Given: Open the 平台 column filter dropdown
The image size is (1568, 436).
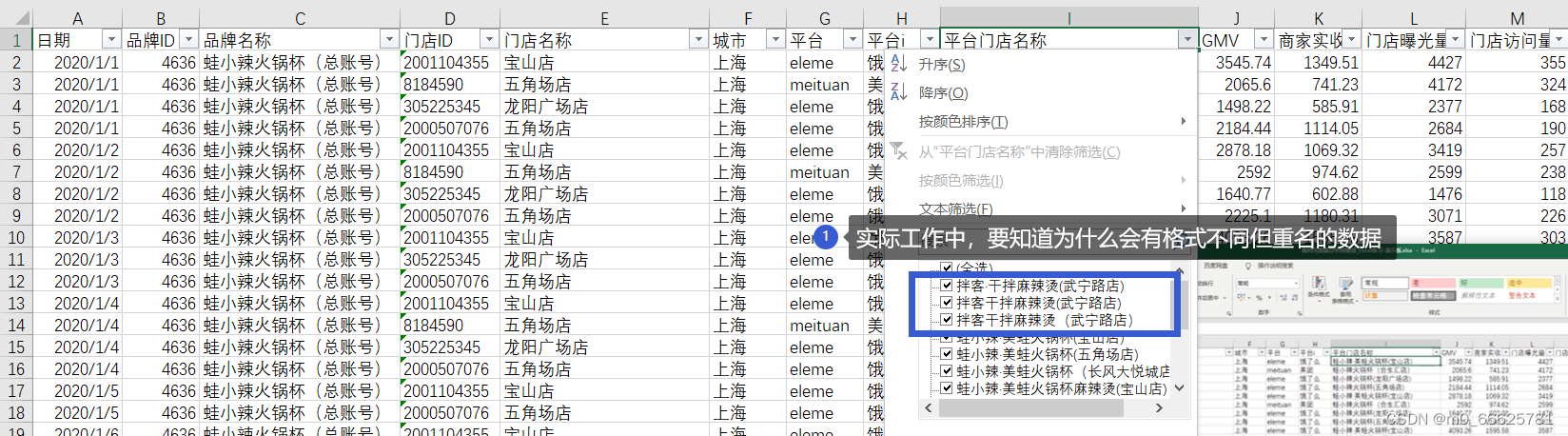Looking at the screenshot, I should (x=853, y=40).
